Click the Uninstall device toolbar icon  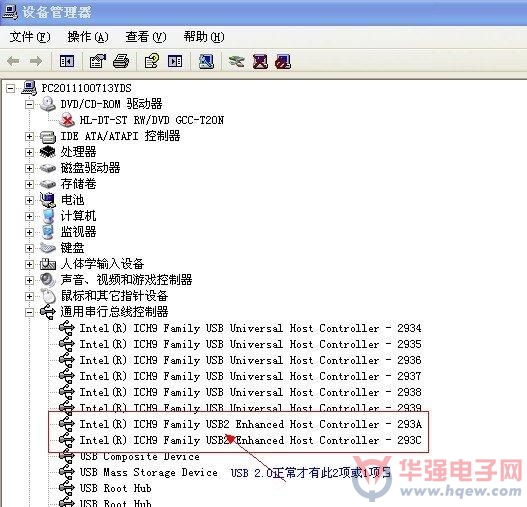tap(260, 62)
